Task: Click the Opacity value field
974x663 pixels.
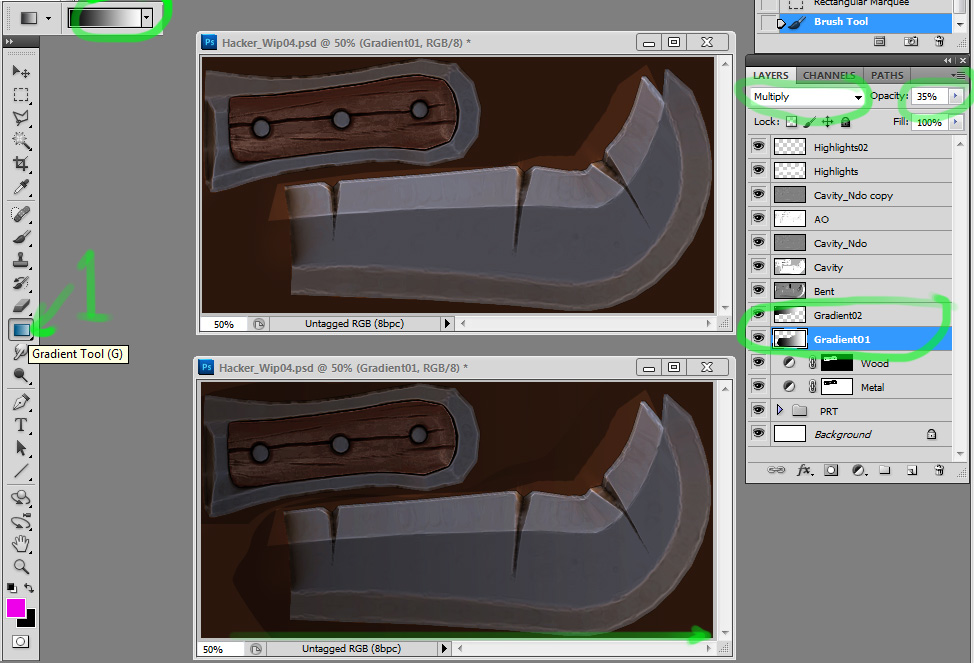Action: (929, 96)
